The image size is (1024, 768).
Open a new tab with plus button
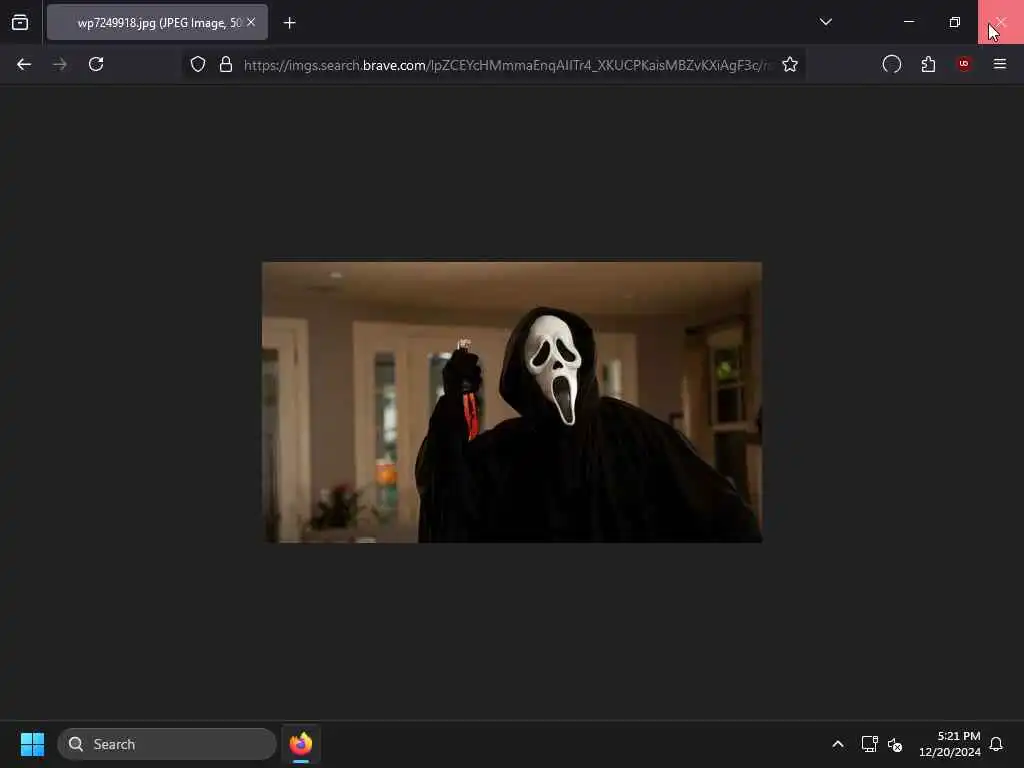(289, 23)
